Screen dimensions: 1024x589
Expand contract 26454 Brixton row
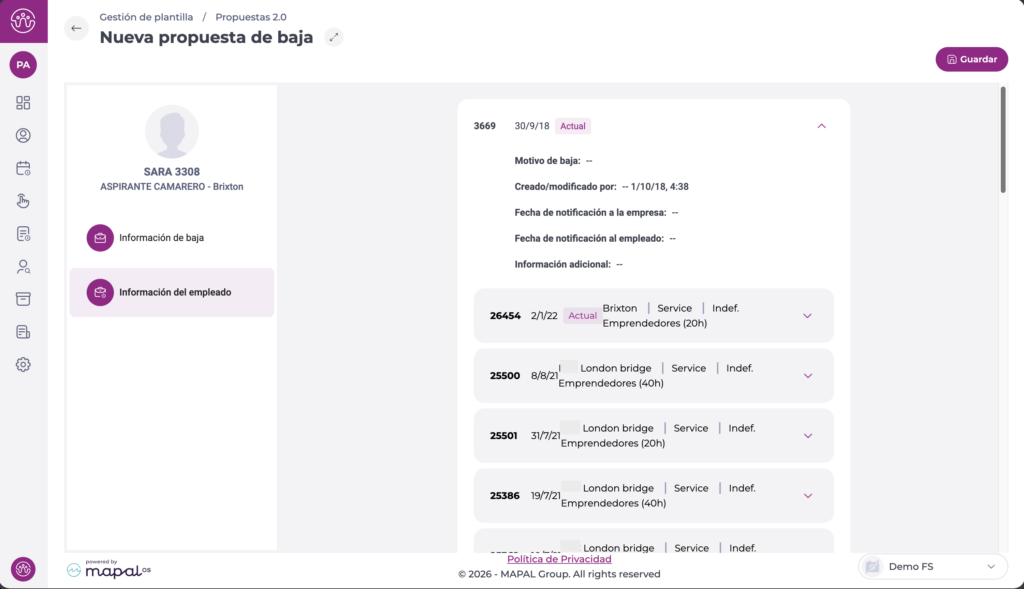click(x=808, y=316)
